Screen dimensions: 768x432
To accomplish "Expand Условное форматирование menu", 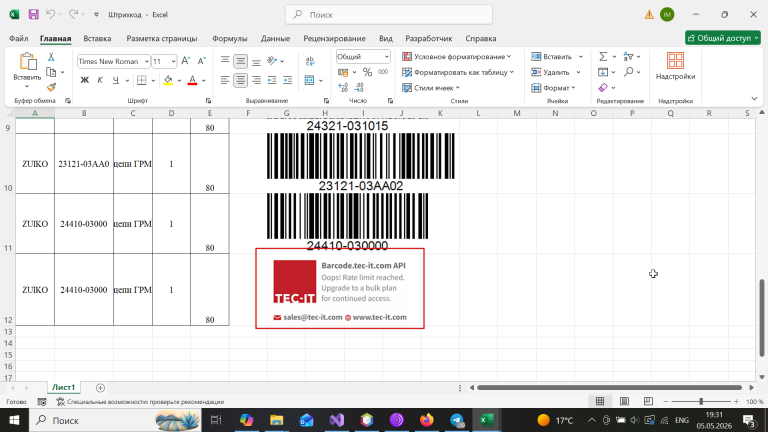I will point(456,57).
